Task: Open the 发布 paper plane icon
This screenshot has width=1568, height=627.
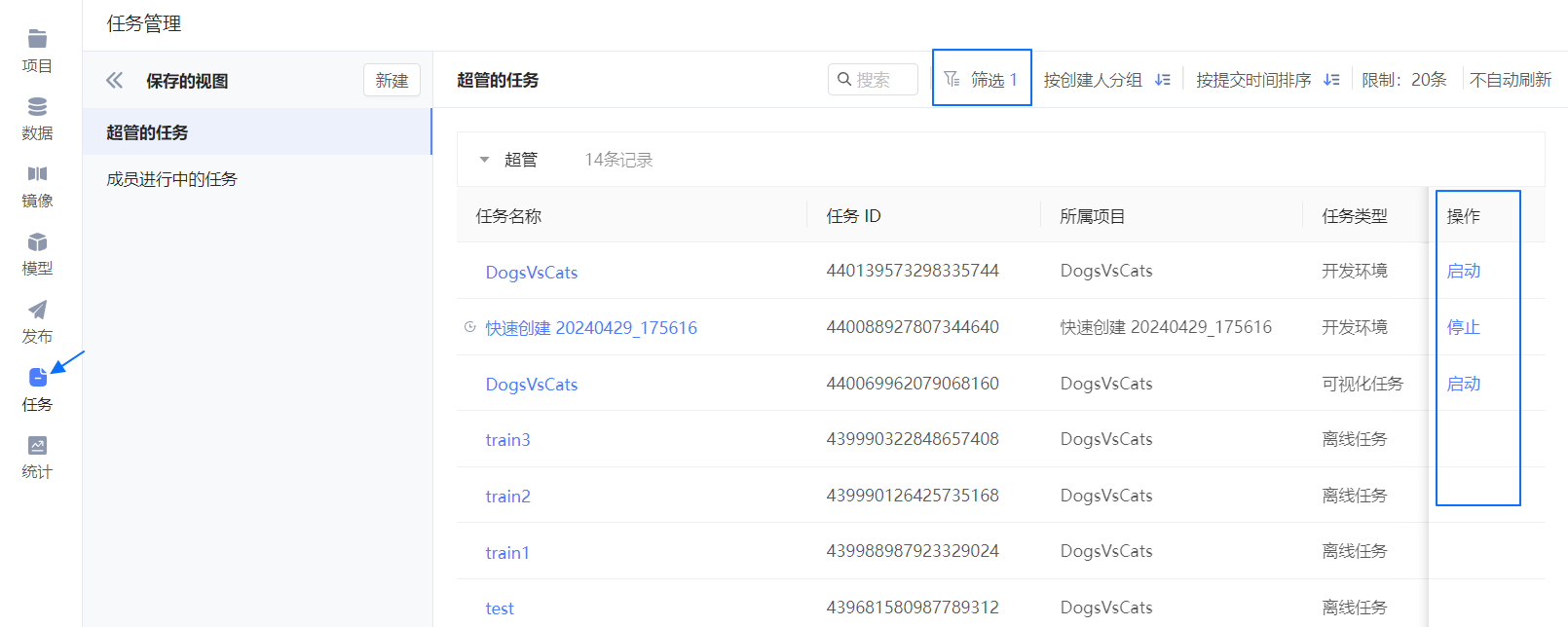Action: click(x=37, y=321)
